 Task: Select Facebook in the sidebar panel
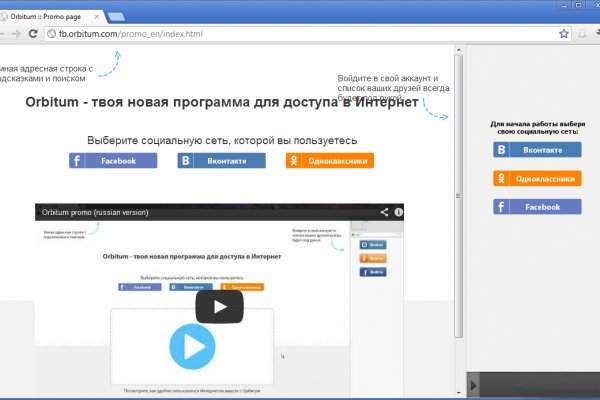pos(537,207)
